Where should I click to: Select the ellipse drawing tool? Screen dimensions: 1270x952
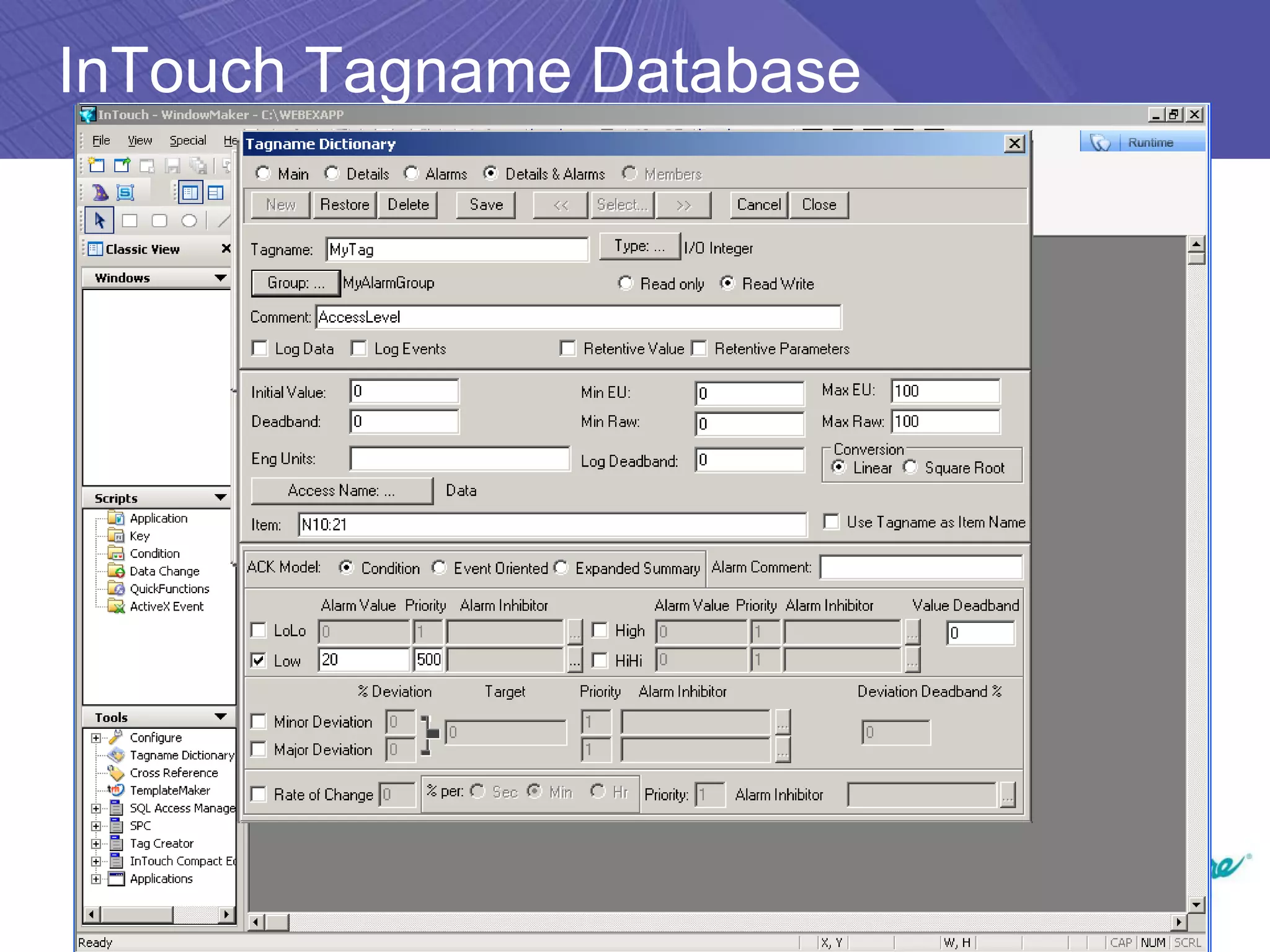pos(189,221)
